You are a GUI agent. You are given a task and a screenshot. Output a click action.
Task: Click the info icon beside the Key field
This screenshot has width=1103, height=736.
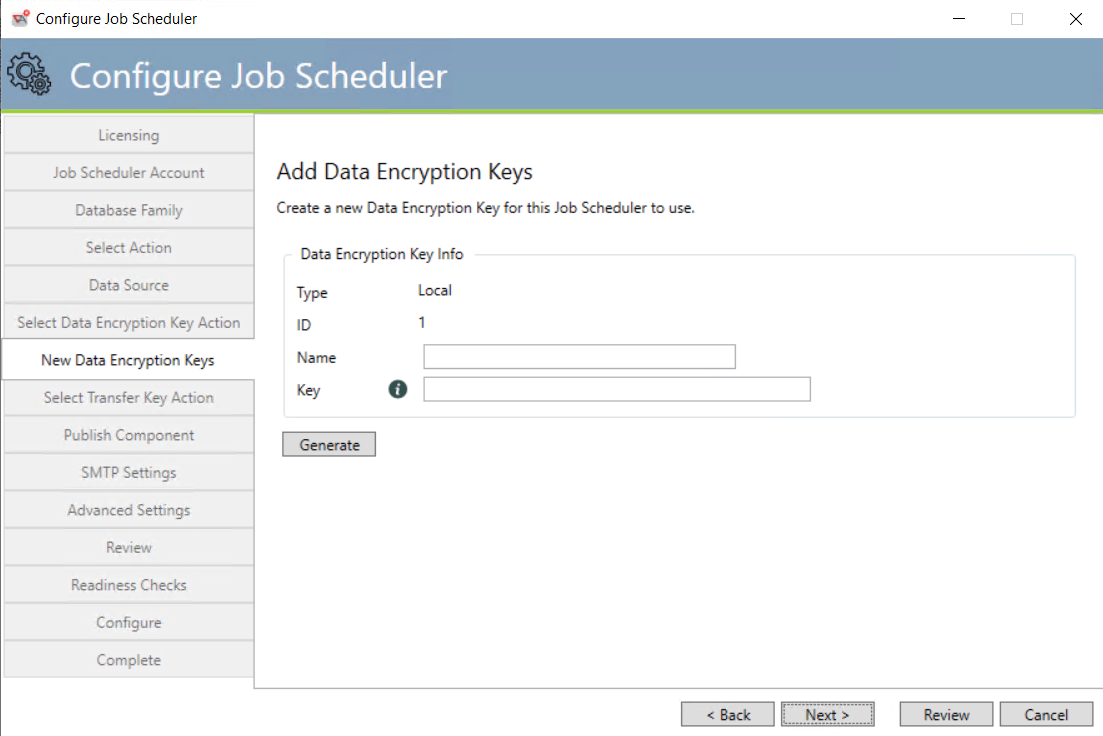(x=397, y=389)
